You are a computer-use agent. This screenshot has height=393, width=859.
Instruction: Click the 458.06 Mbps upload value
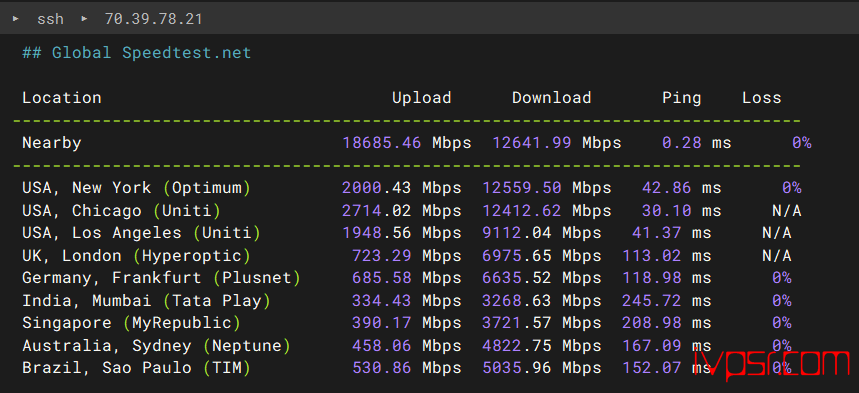pyautogui.click(x=407, y=345)
